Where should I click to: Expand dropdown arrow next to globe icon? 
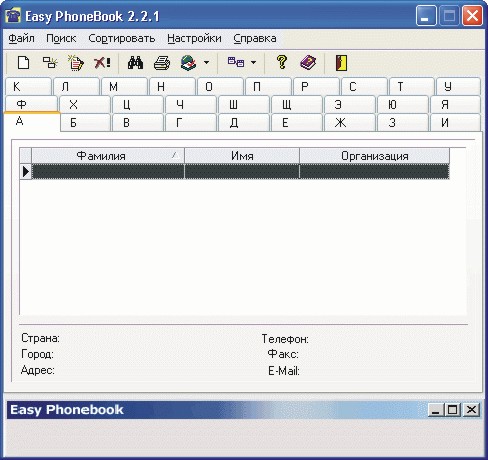(207, 62)
